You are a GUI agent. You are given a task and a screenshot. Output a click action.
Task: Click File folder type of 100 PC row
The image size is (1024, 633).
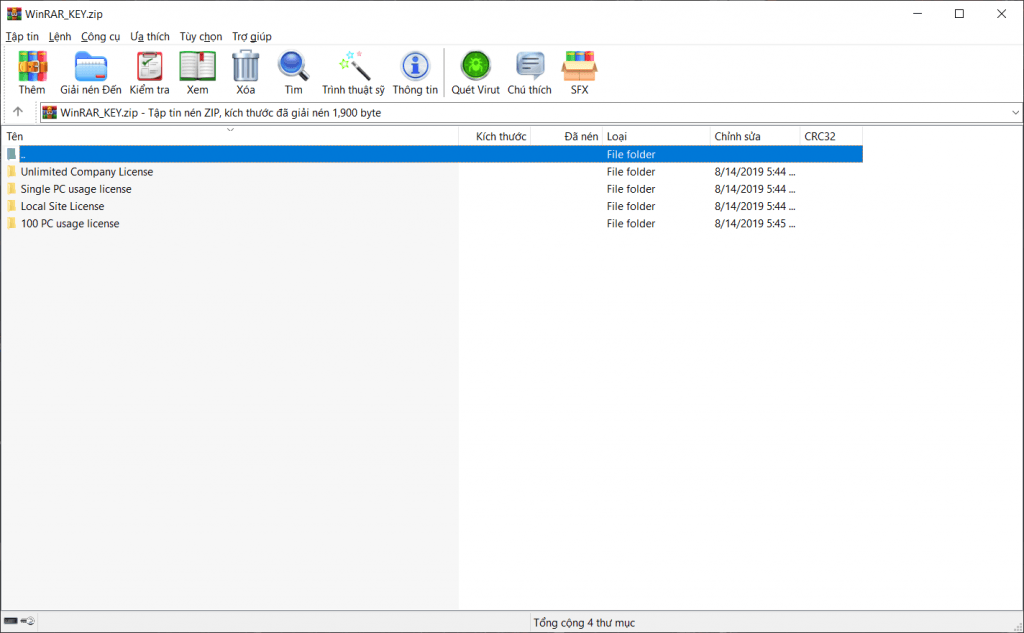click(631, 223)
